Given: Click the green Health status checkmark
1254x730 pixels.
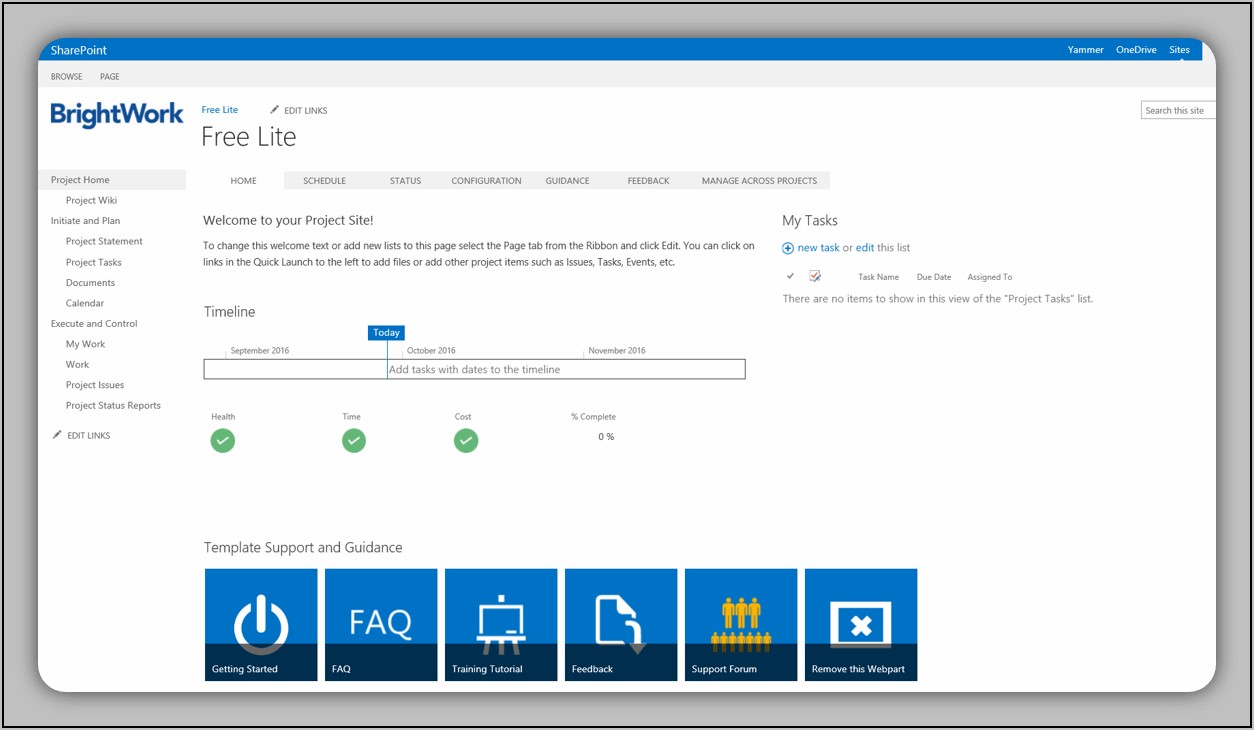Looking at the screenshot, I should click(223, 440).
